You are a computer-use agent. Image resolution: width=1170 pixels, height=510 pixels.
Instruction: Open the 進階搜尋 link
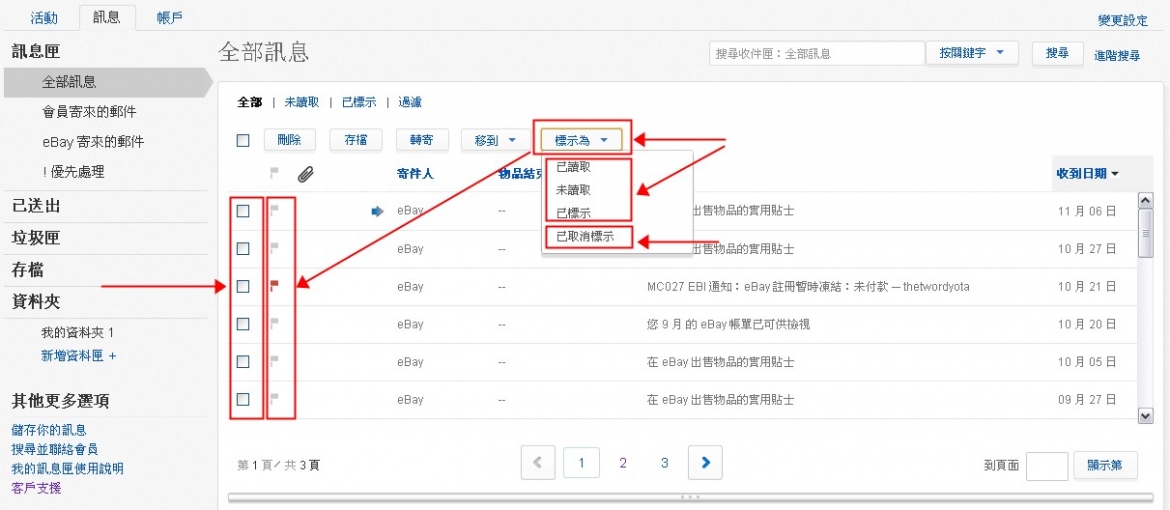pos(1116,56)
